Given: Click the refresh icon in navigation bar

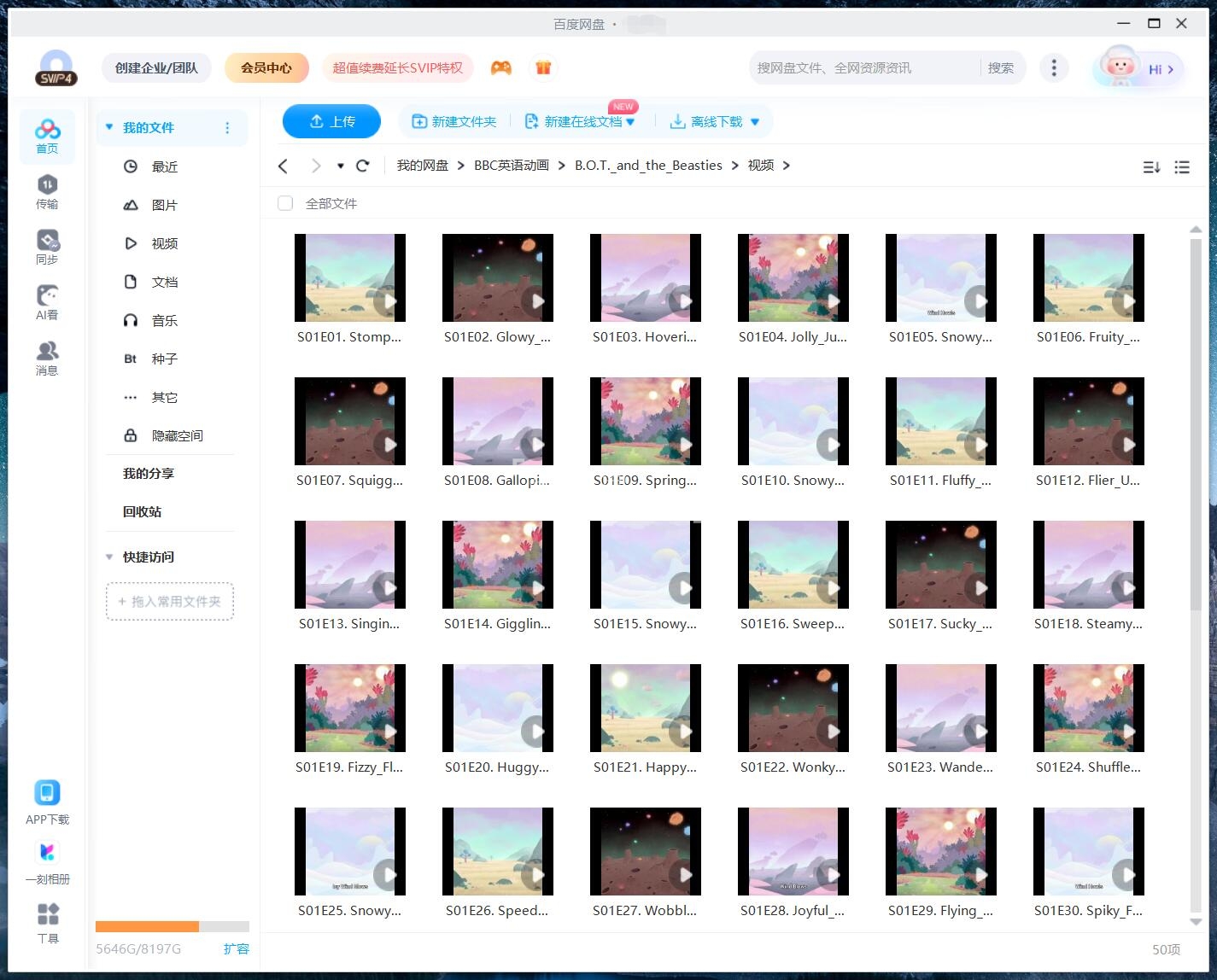Looking at the screenshot, I should point(363,166).
